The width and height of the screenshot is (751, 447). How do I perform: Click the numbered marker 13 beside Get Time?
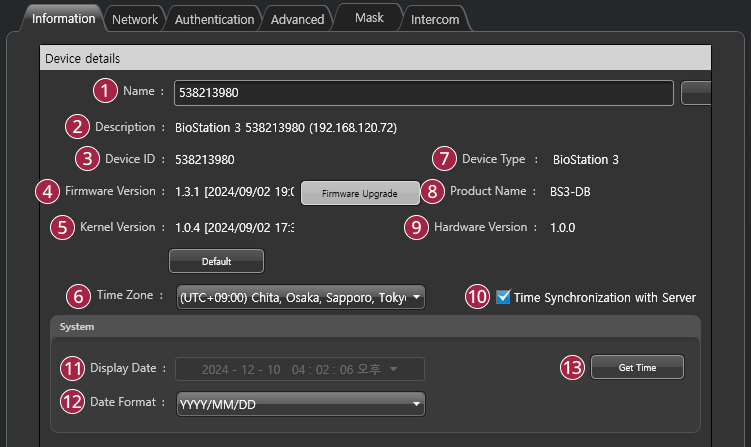(571, 367)
